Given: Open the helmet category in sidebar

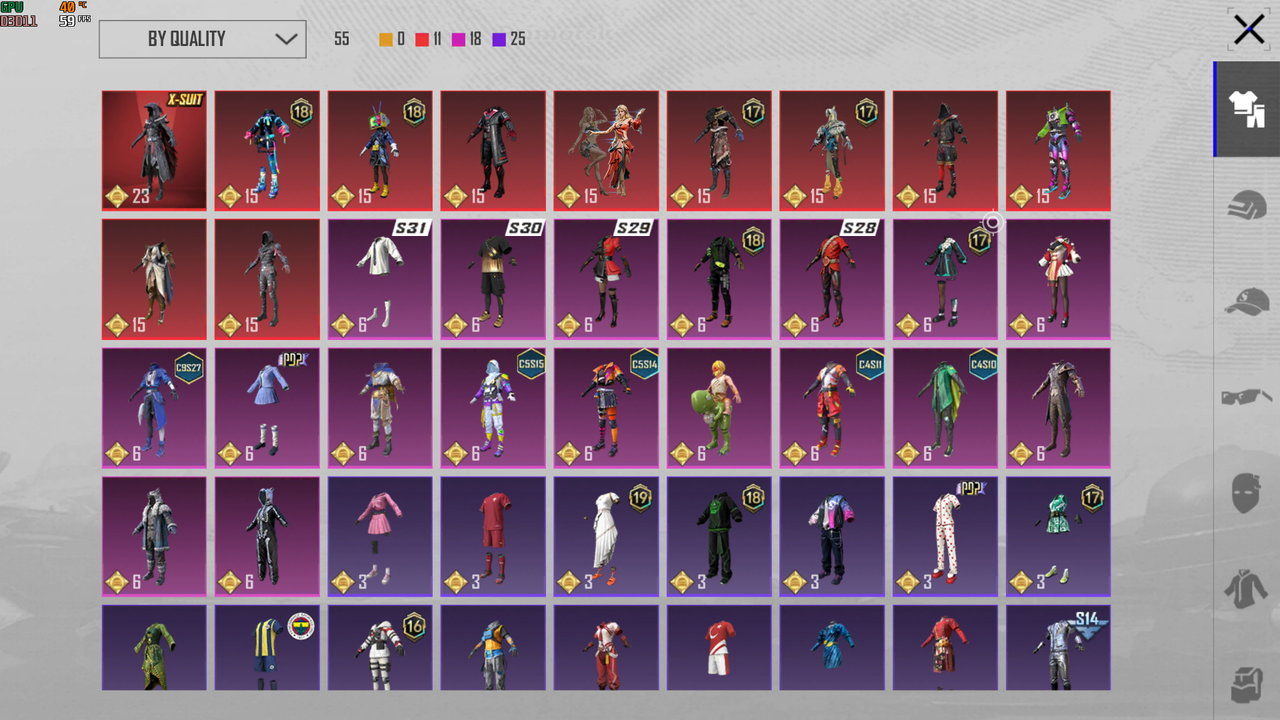Looking at the screenshot, I should (x=1247, y=205).
